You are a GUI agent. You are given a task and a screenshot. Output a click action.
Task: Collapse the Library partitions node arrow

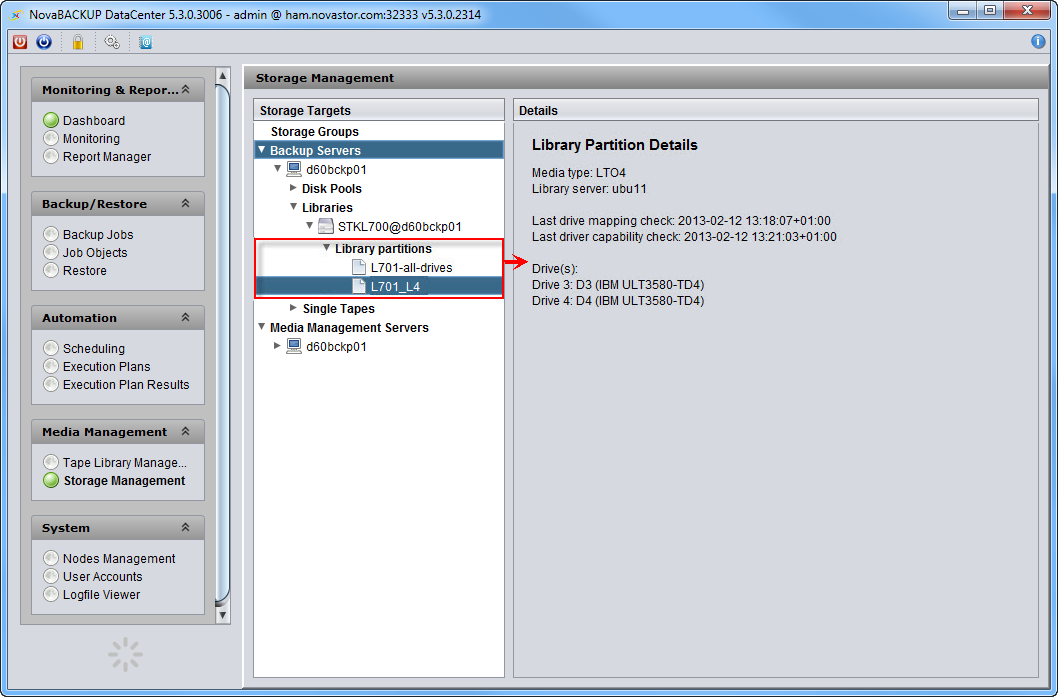[327, 248]
